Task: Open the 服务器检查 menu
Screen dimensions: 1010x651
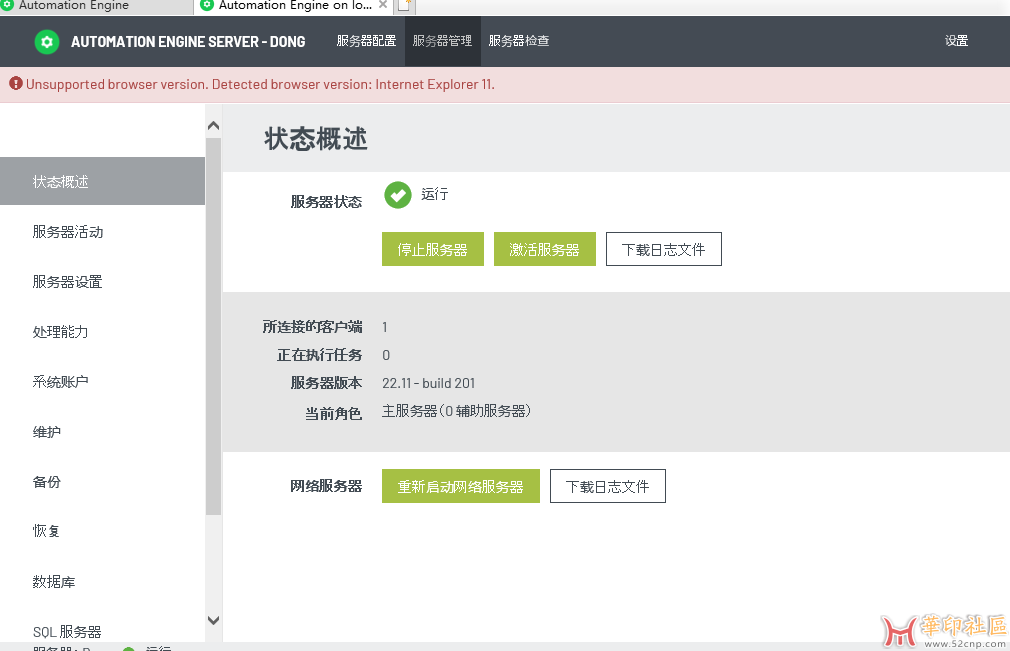Action: 519,41
